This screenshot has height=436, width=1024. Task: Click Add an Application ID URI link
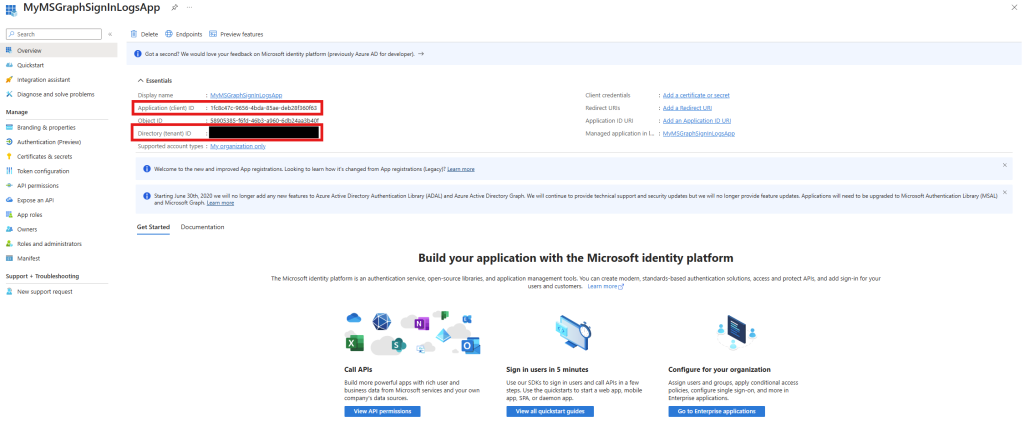[697, 121]
